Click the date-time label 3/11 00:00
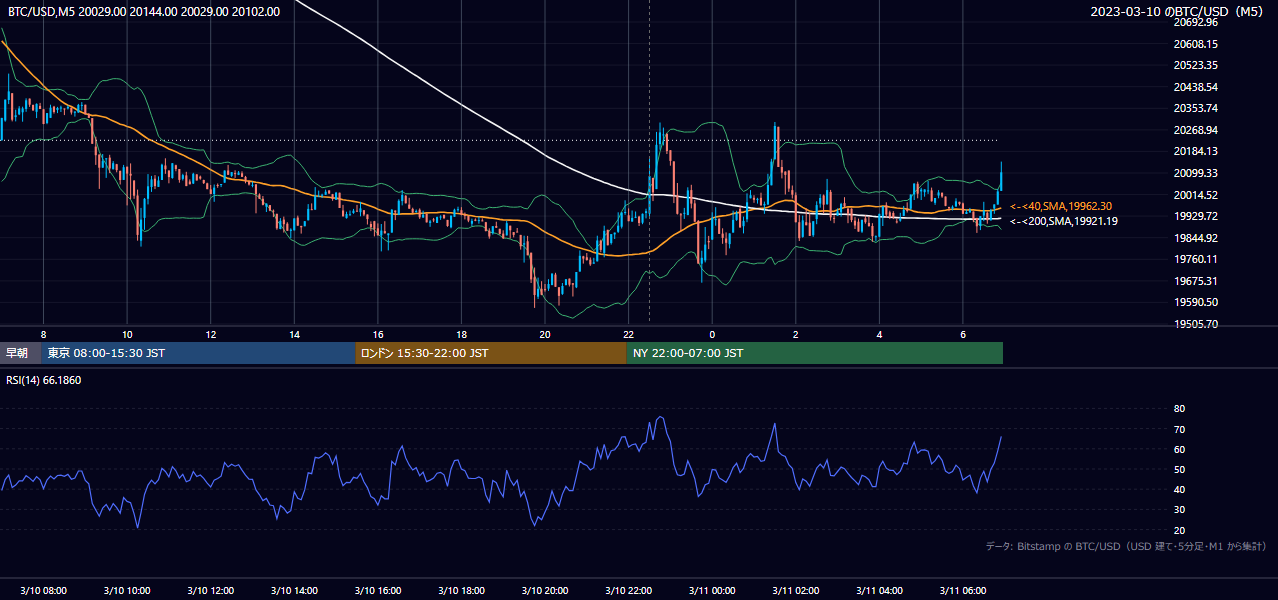Image resolution: width=1278 pixels, height=600 pixels. pos(712,591)
